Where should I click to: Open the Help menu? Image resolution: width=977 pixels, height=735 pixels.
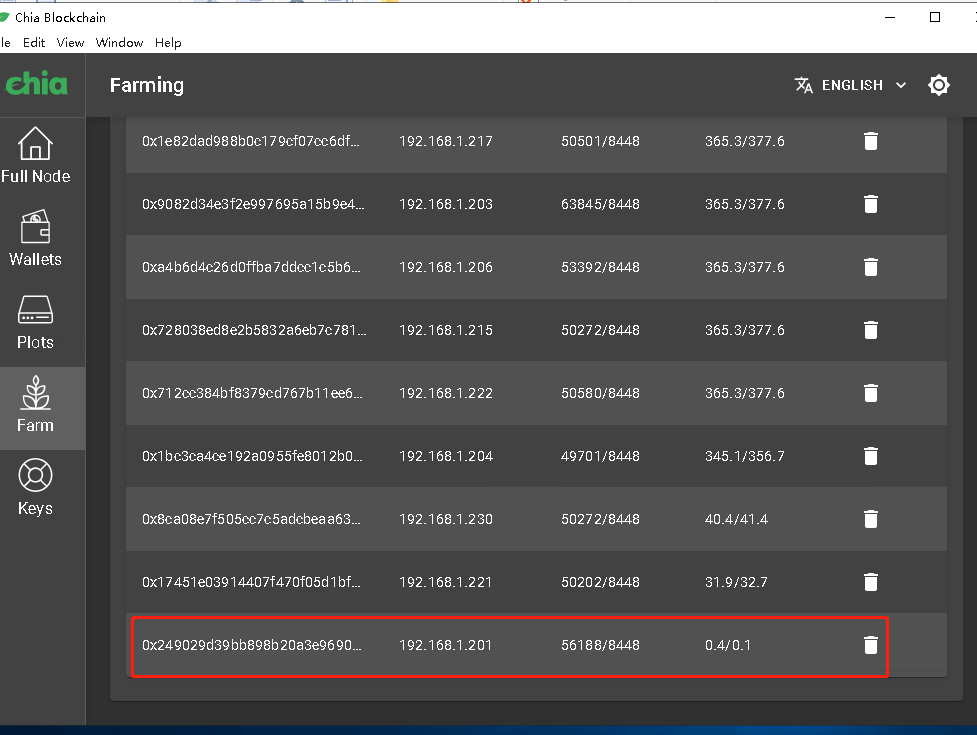click(168, 42)
